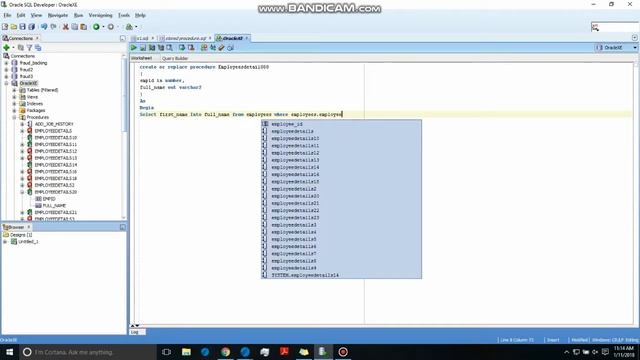Collapse the Procedures tree node
640x360 pixels.
click(14, 117)
